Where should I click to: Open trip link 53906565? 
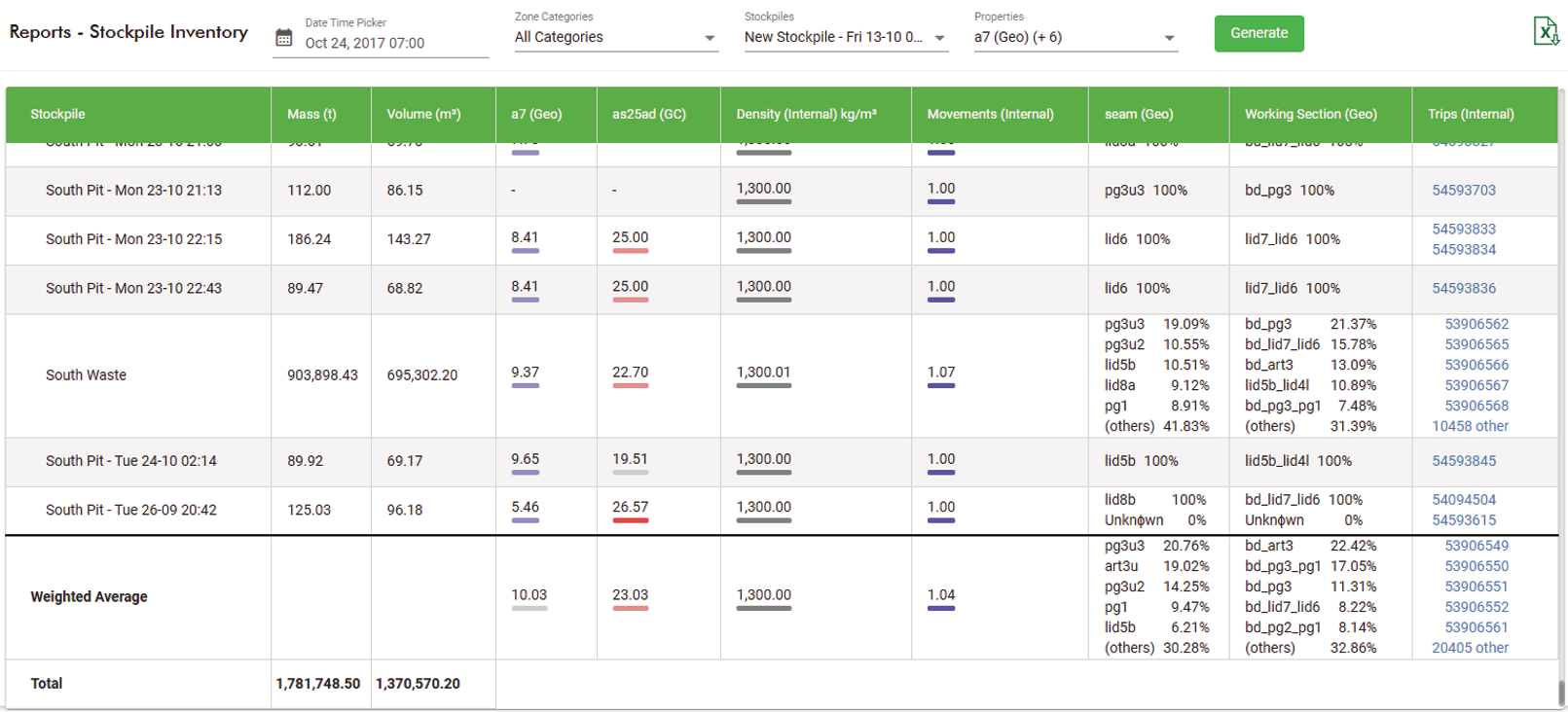(1477, 344)
